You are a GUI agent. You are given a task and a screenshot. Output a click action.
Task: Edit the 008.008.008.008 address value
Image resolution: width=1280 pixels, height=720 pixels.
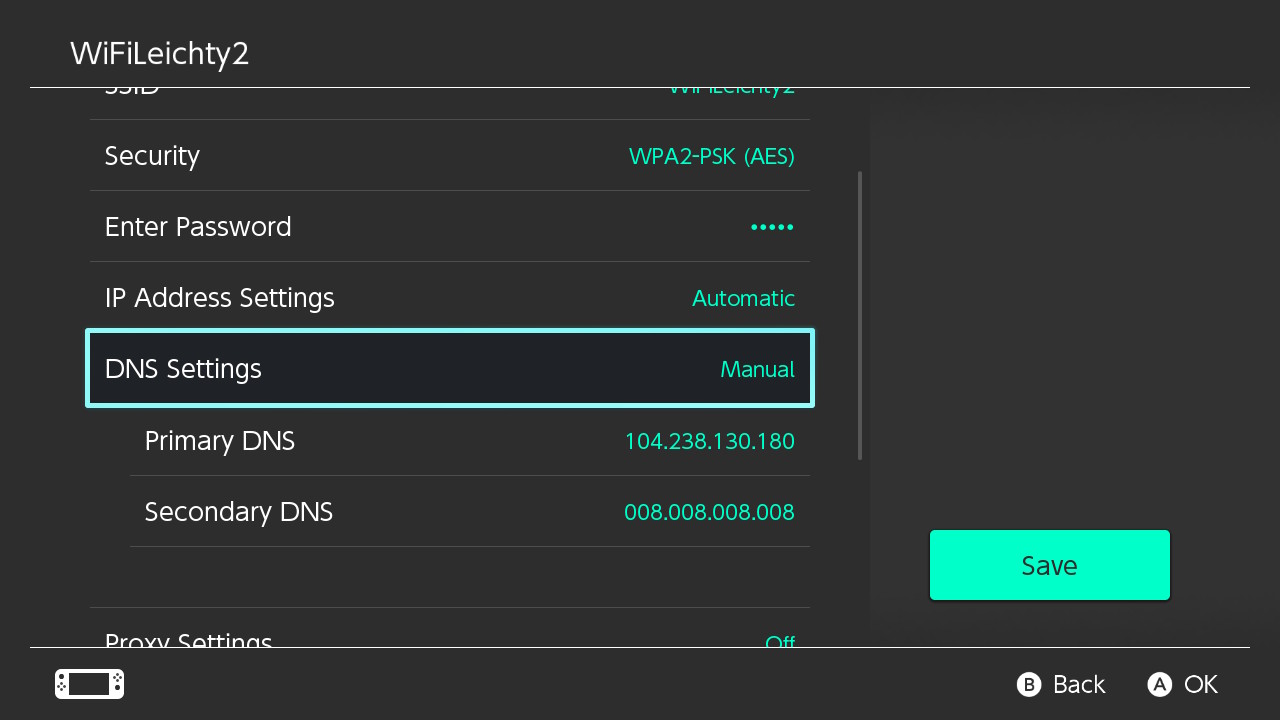pos(709,513)
